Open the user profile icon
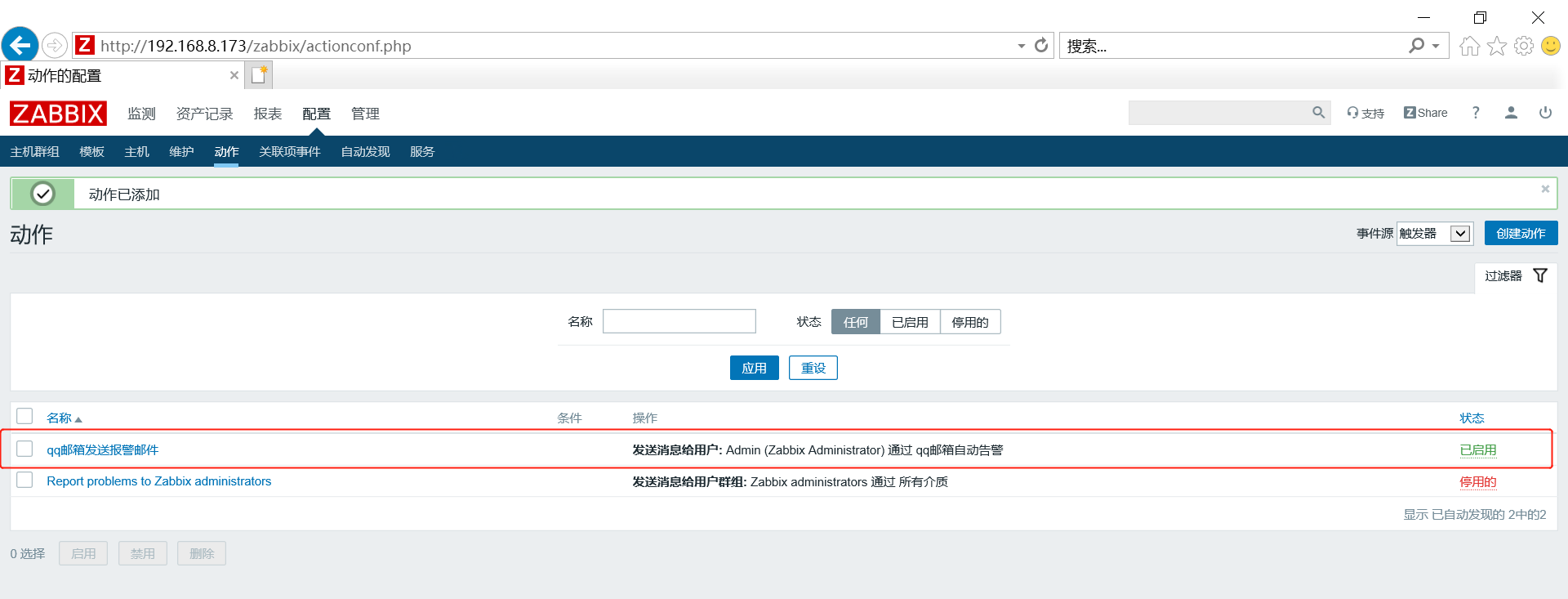This screenshot has height=599, width=1568. [x=1511, y=113]
